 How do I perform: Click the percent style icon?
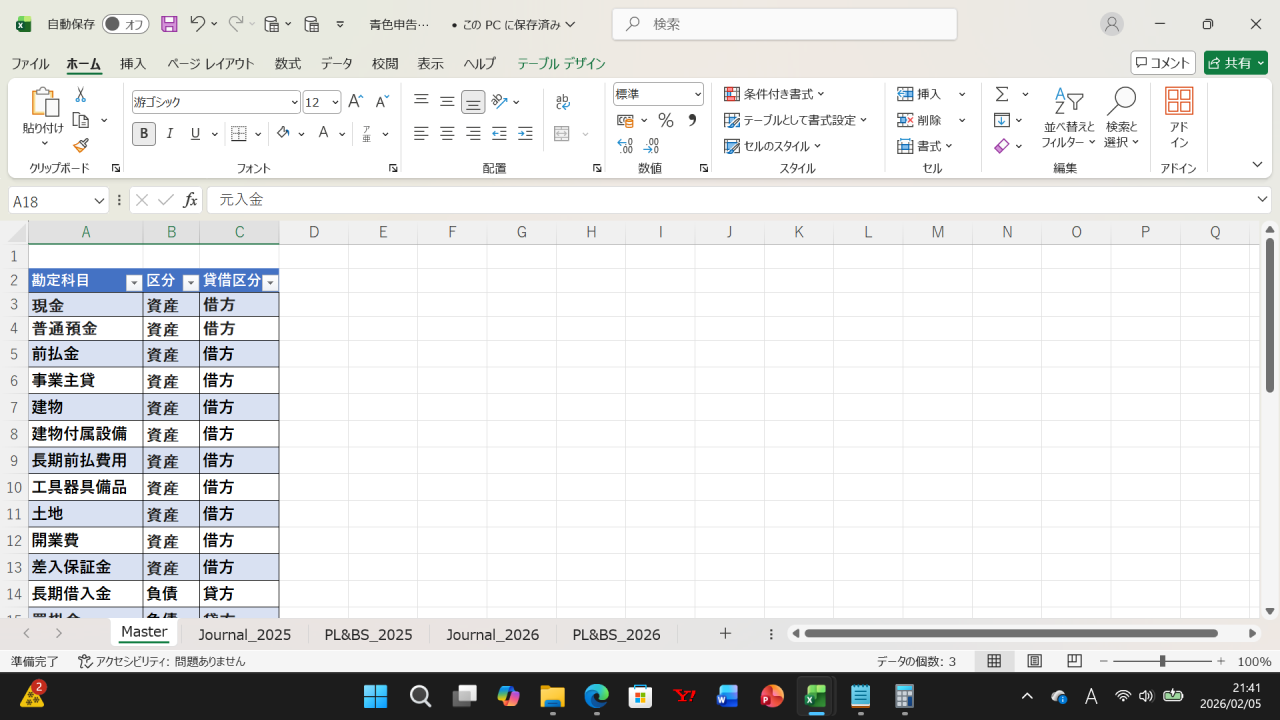[x=665, y=120]
